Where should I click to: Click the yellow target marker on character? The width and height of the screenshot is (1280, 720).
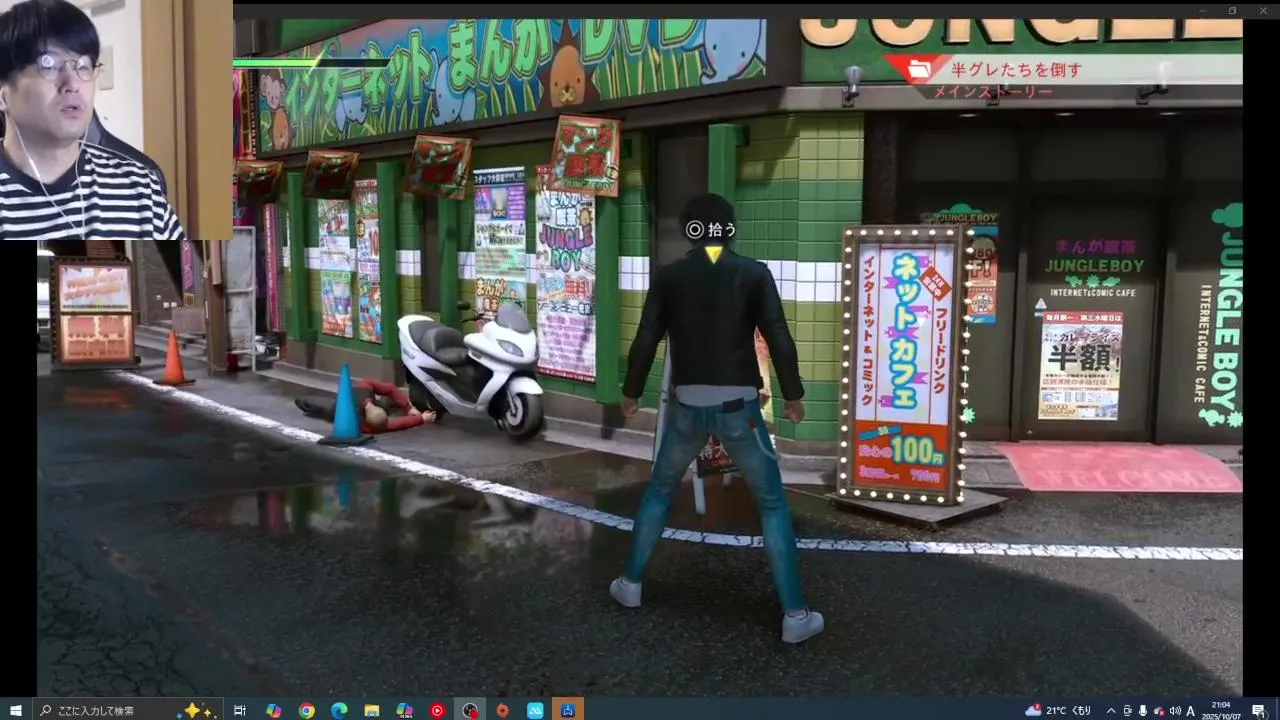point(712,253)
